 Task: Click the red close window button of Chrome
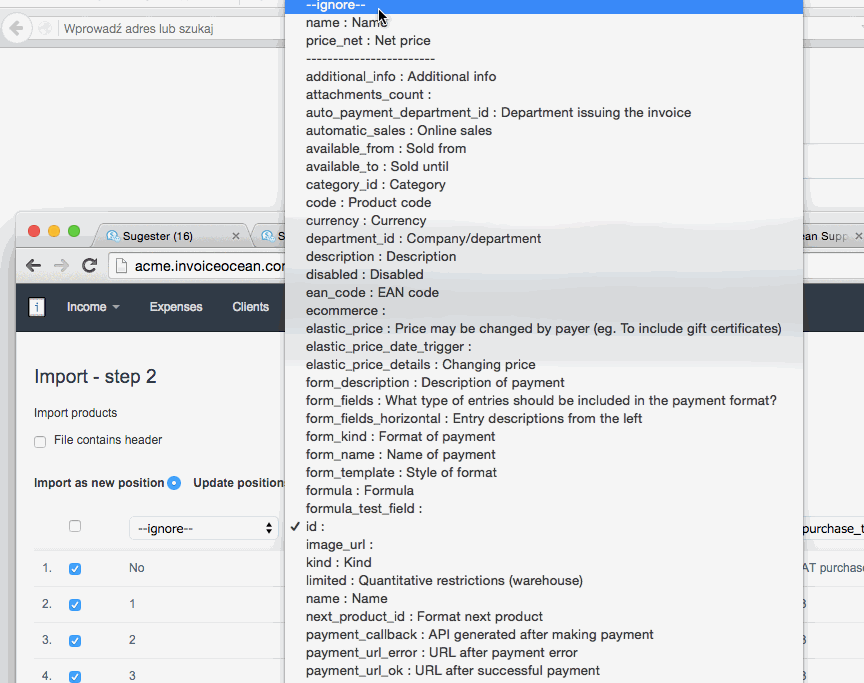pyautogui.click(x=34, y=231)
